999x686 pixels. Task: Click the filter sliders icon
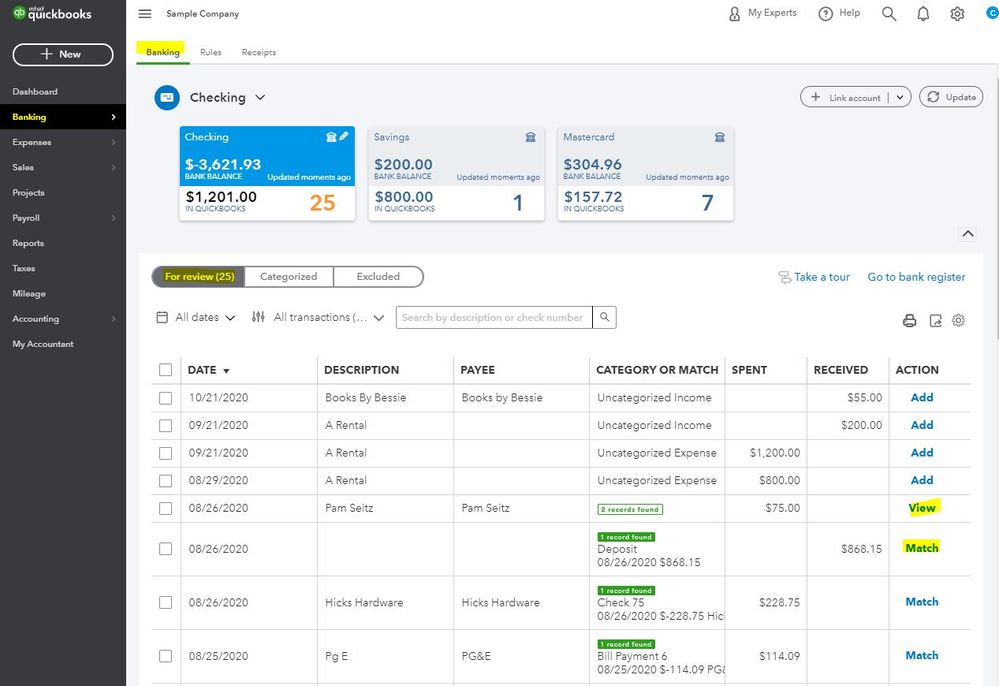[258, 317]
